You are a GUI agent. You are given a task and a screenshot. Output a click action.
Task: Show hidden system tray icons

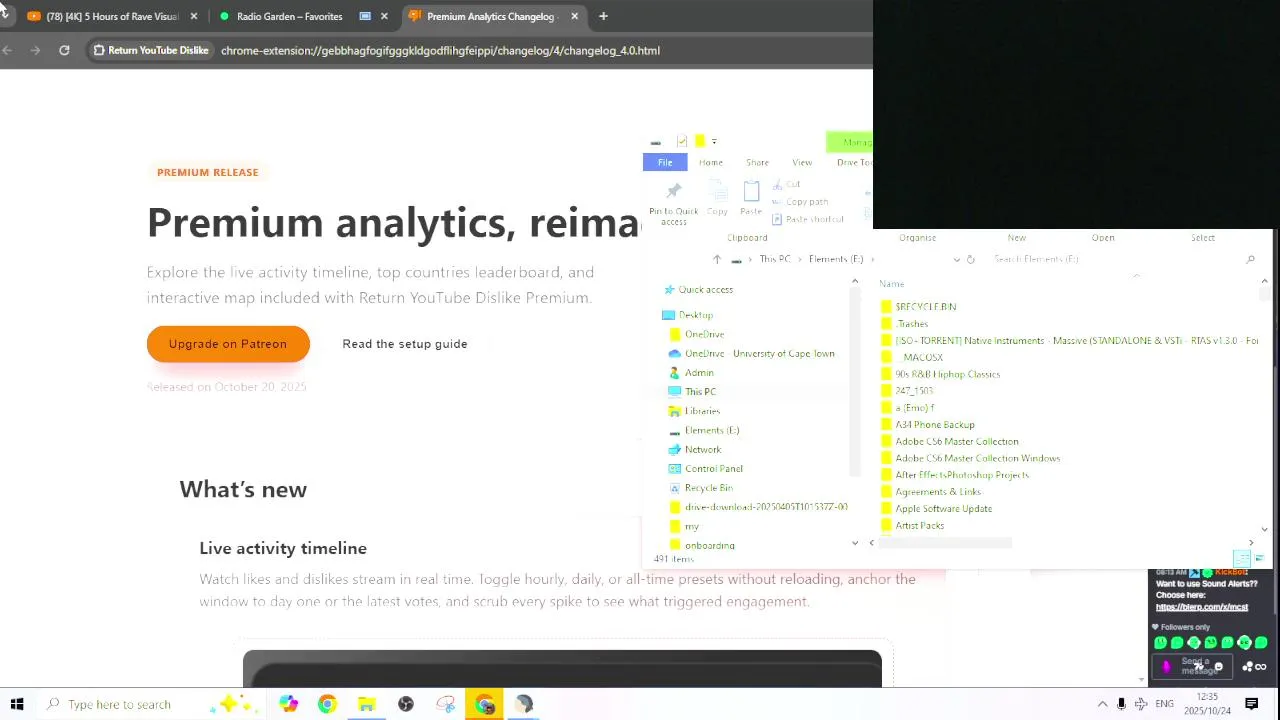(1102, 704)
